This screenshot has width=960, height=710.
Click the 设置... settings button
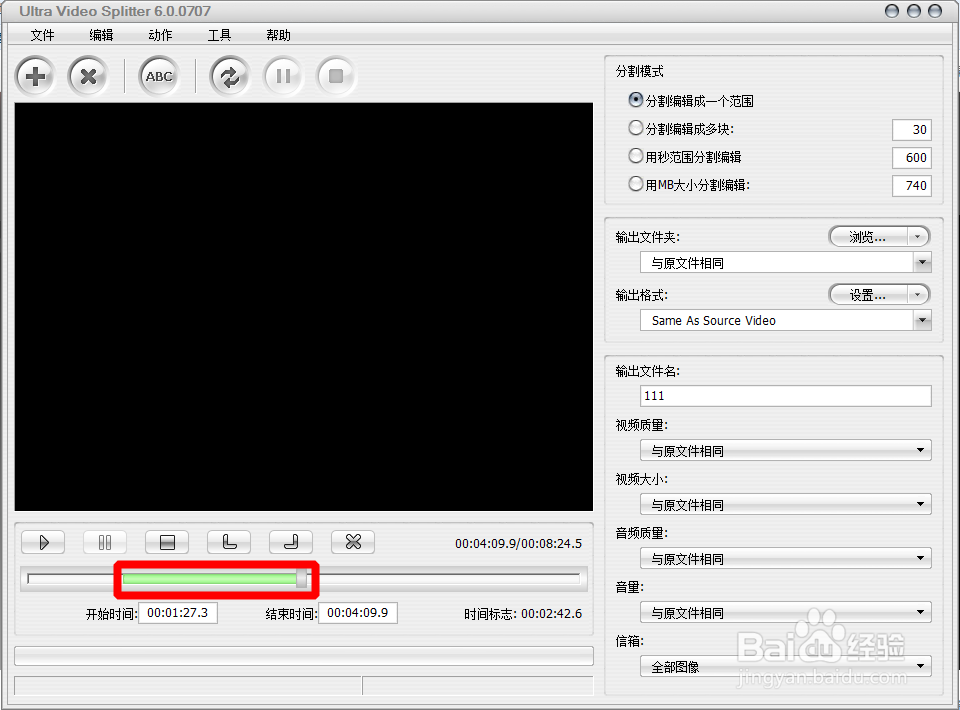pos(868,295)
